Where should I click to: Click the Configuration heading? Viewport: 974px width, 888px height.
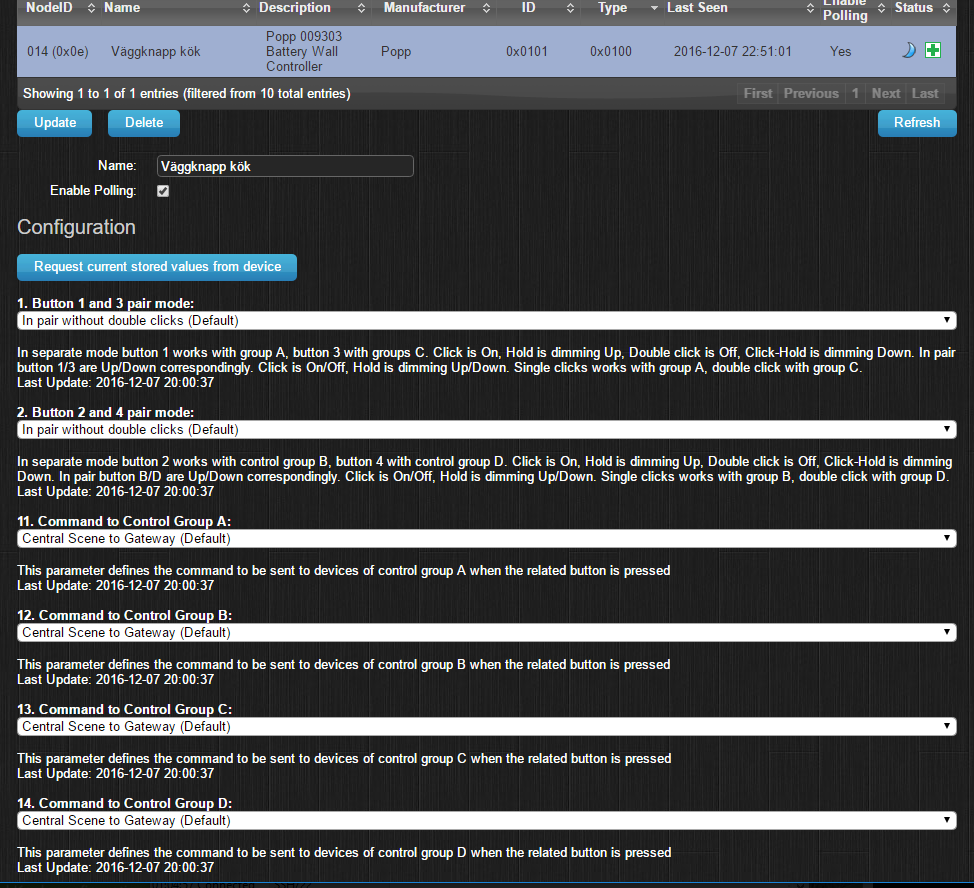tap(76, 227)
